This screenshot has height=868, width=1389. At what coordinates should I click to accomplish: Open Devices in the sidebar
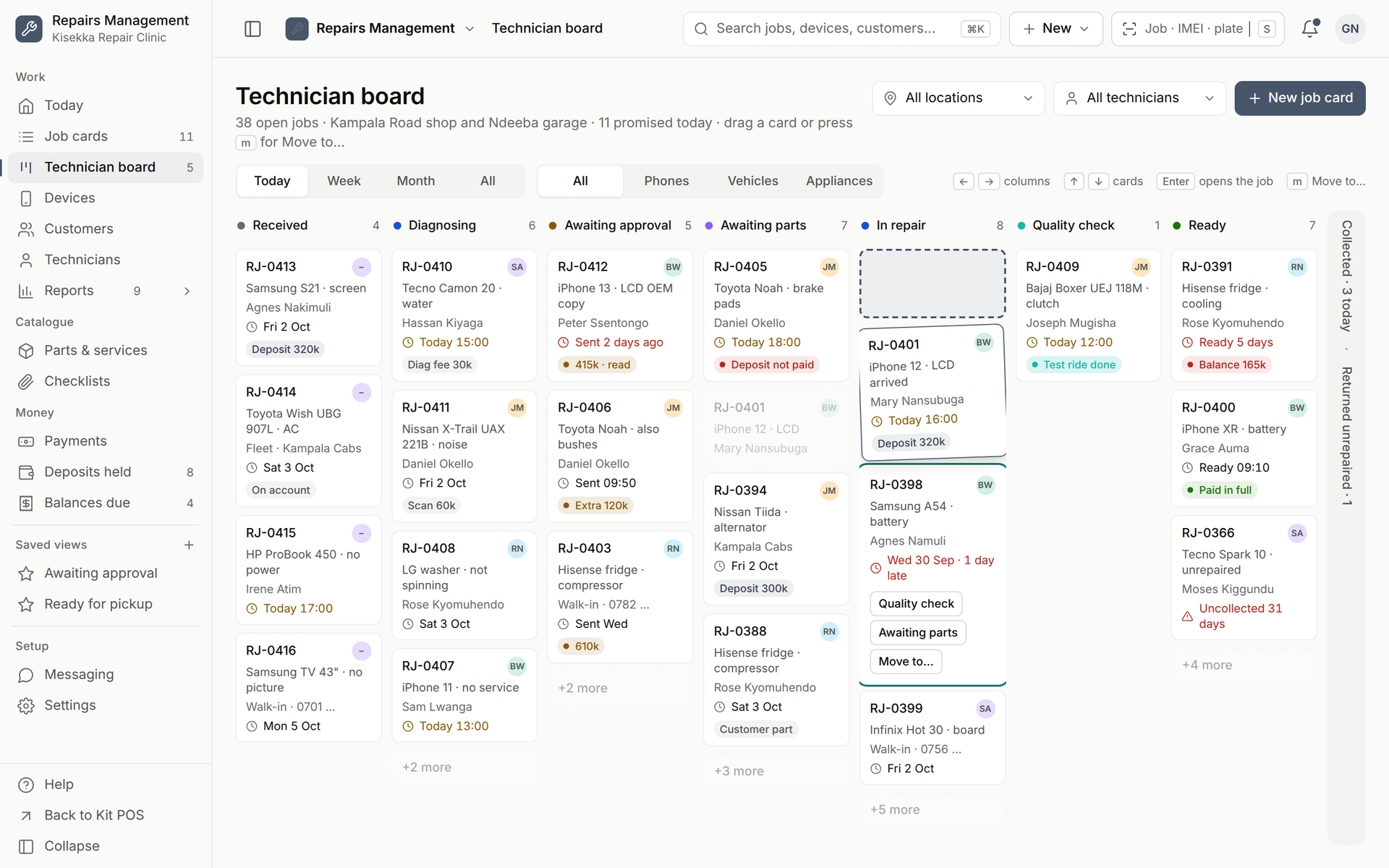[x=106, y=198]
